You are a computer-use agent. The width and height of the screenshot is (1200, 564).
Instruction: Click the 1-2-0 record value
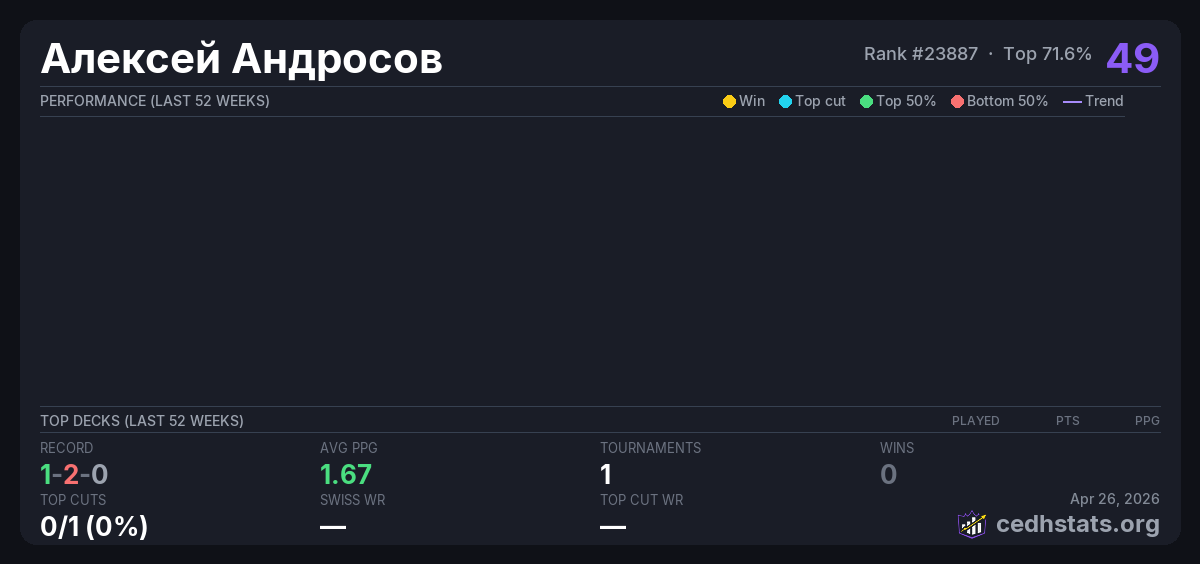(x=74, y=474)
